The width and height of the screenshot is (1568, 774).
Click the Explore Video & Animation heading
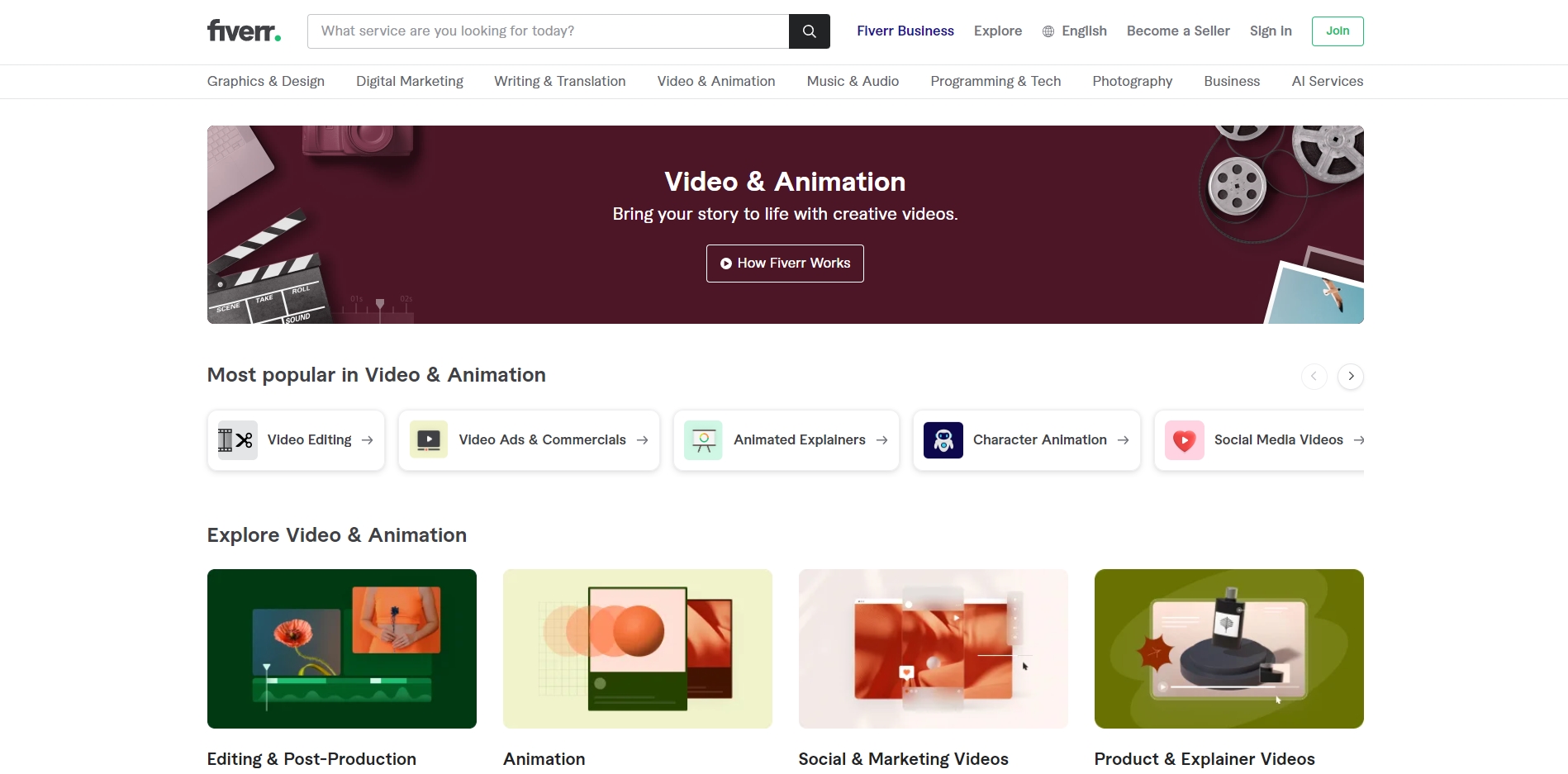[337, 535]
